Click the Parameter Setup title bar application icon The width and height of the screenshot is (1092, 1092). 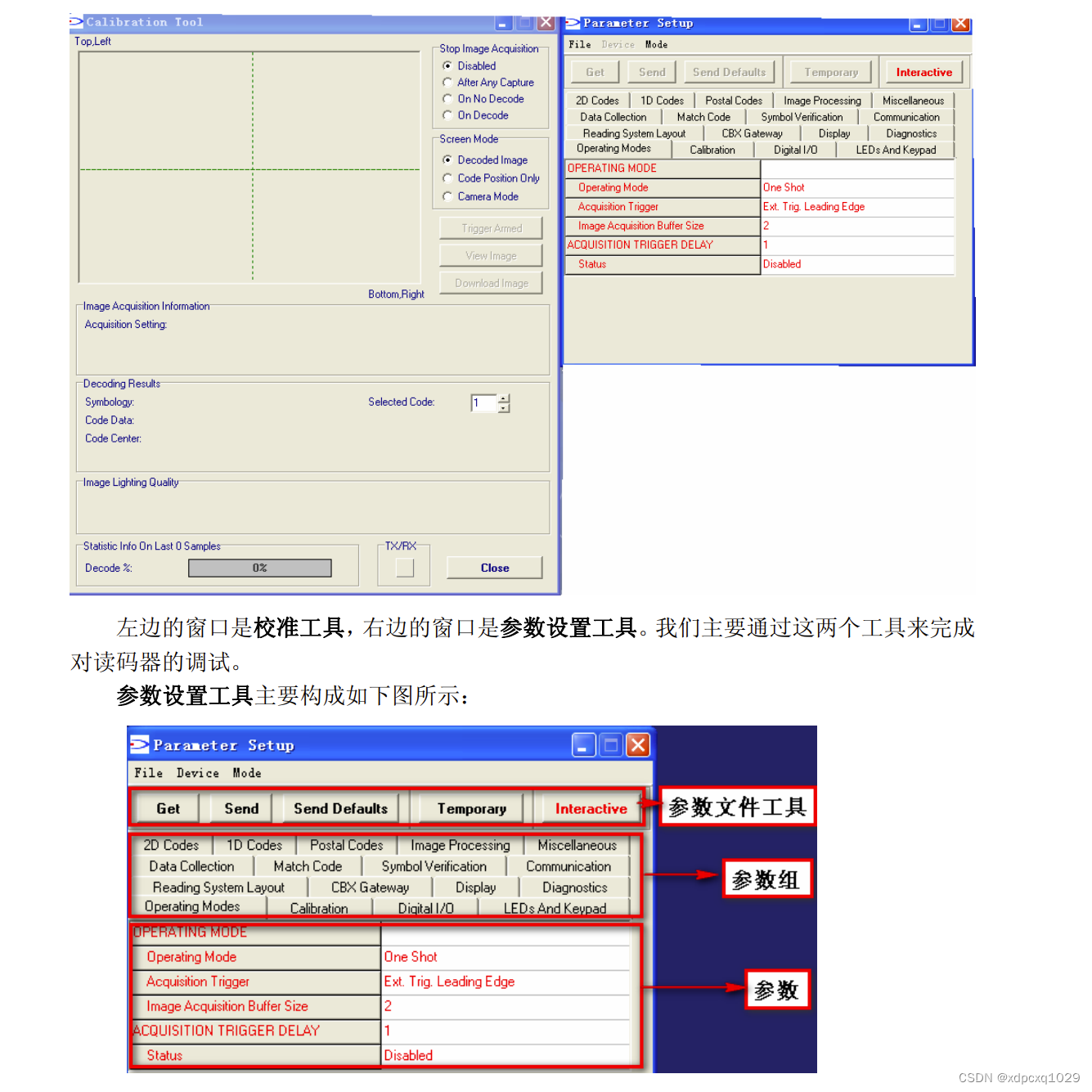coord(575,24)
